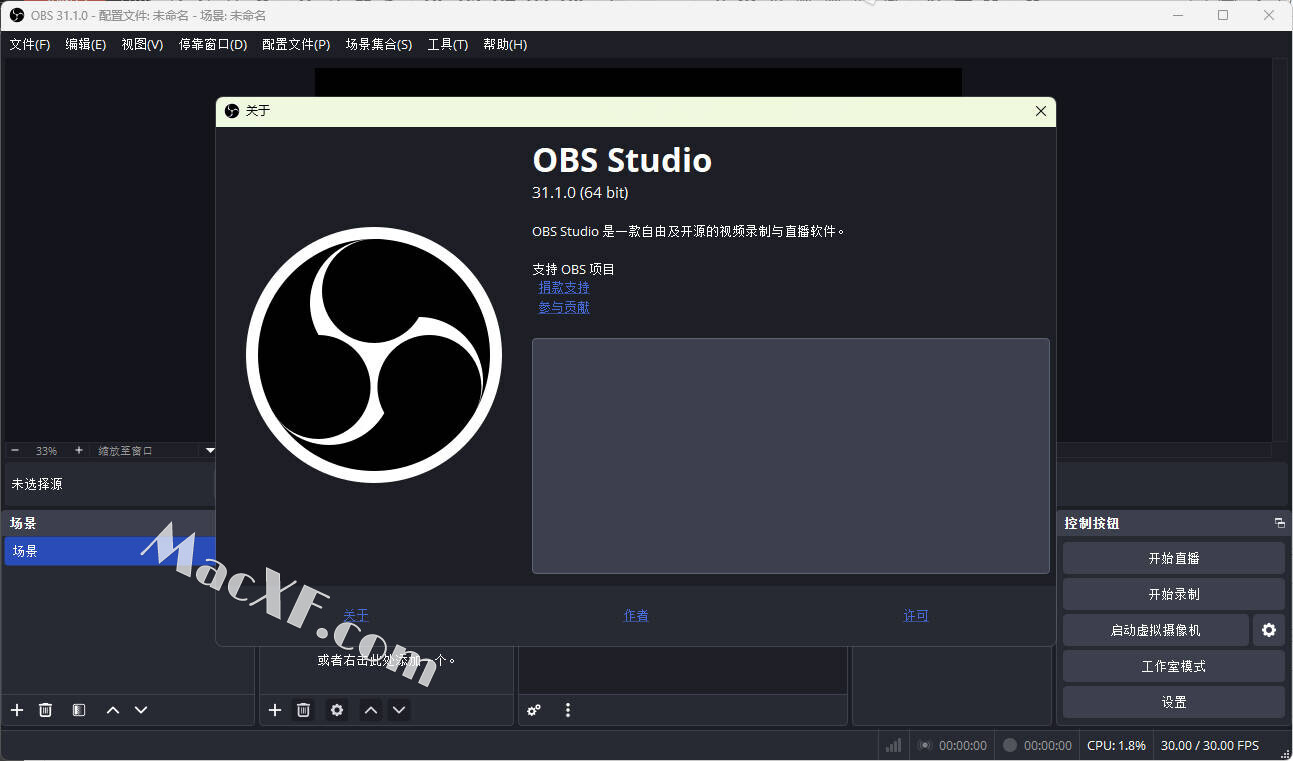
Task: Switch to the 作者 tab in the dialog
Action: (636, 616)
